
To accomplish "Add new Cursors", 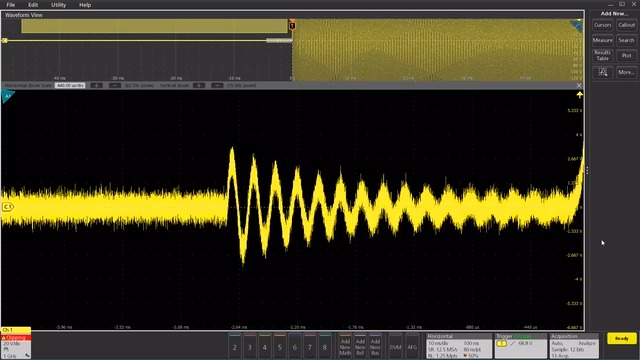I will pos(602,25).
